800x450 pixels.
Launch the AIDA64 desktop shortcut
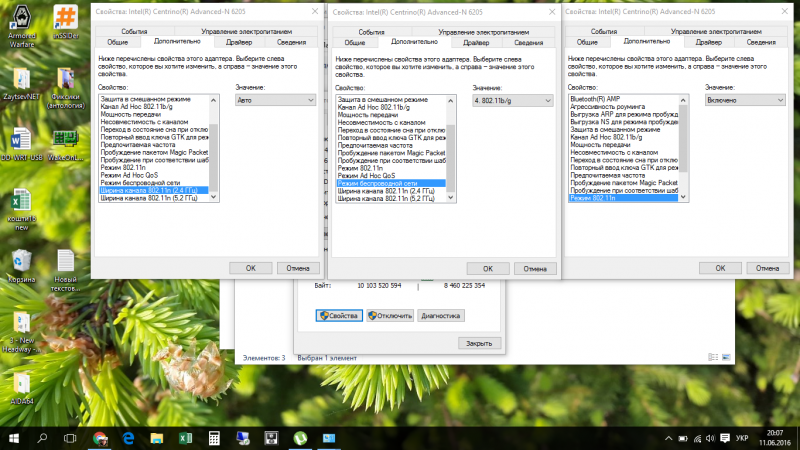click(x=21, y=380)
